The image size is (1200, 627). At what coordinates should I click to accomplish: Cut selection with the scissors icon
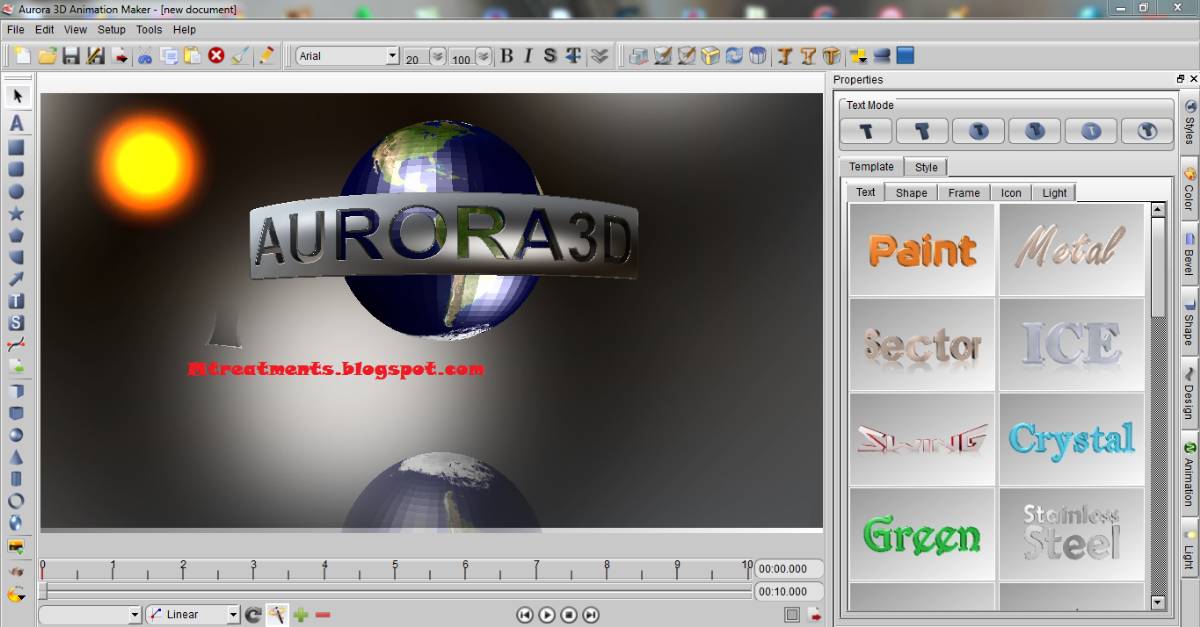(x=145, y=56)
